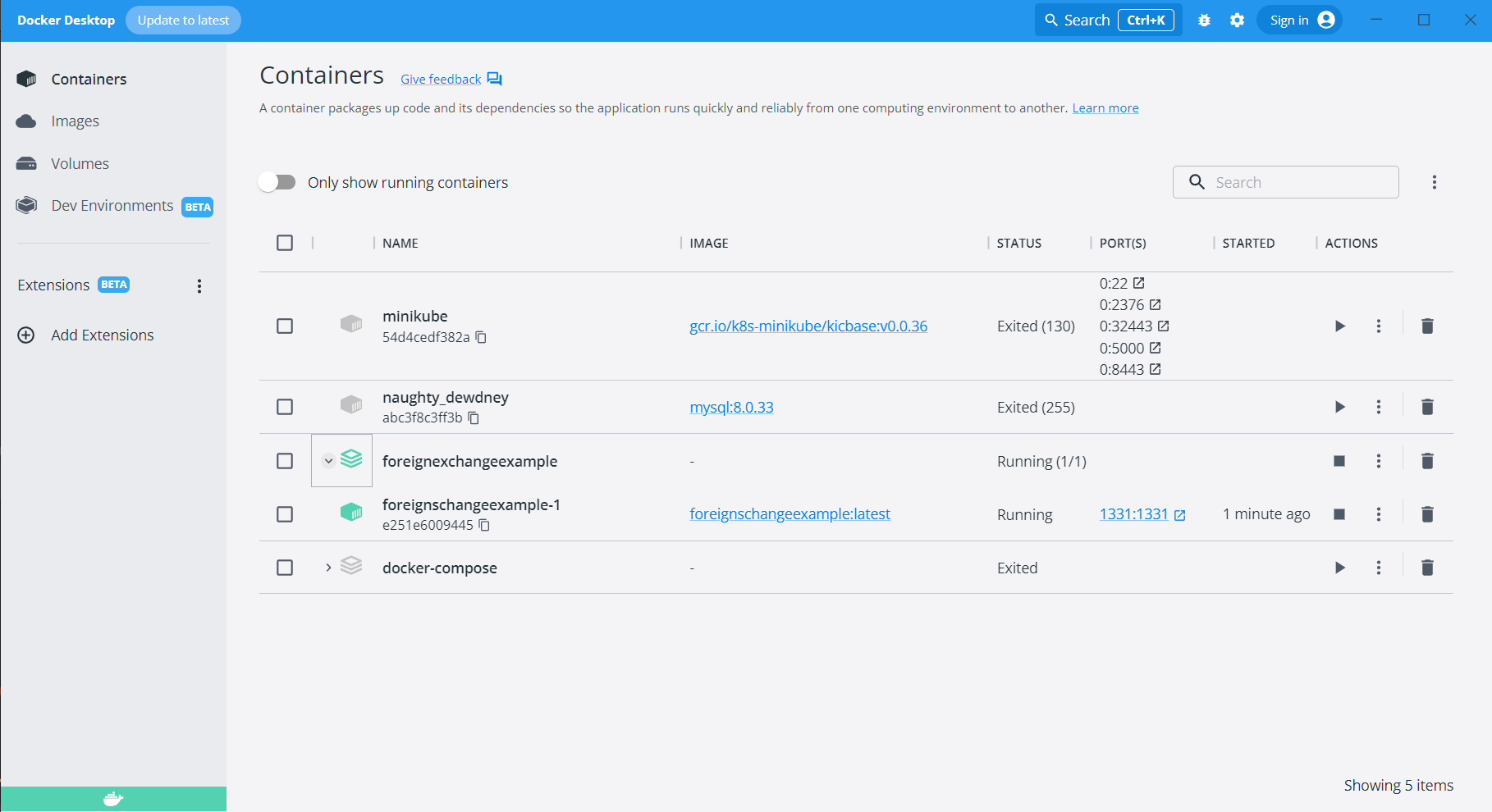Open foreignschangeexample:latest image link
The width and height of the screenshot is (1492, 812).
(789, 514)
